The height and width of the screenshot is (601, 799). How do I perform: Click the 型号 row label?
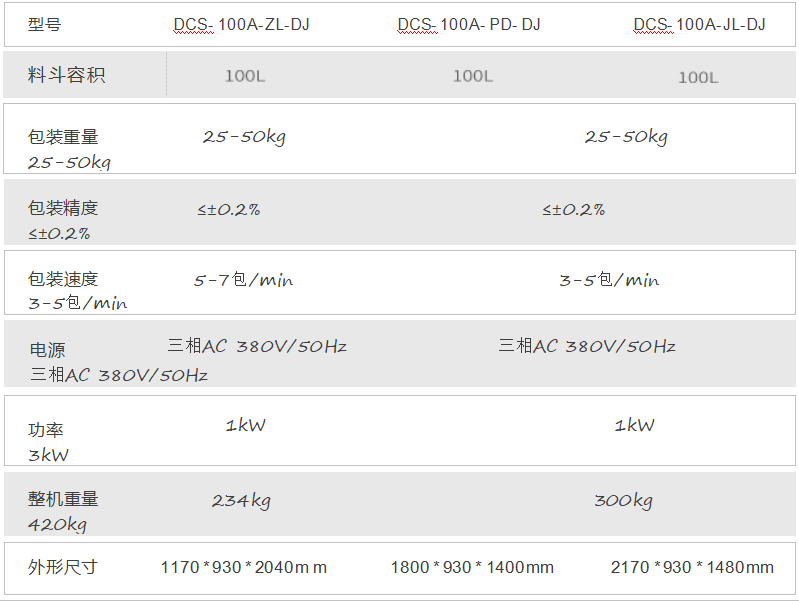pyautogui.click(x=44, y=24)
